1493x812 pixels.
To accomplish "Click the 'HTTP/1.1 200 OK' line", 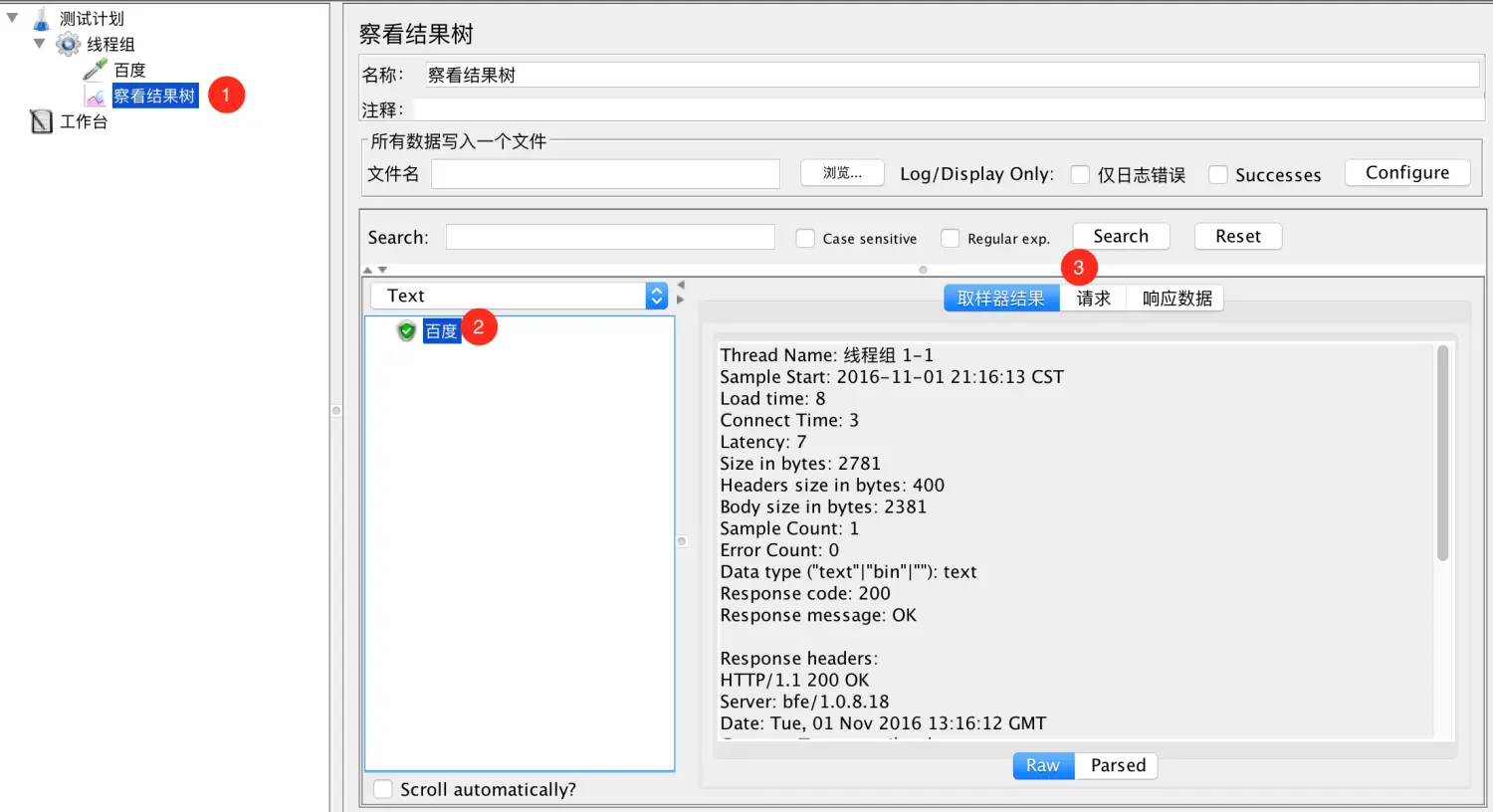I will (x=794, y=681).
